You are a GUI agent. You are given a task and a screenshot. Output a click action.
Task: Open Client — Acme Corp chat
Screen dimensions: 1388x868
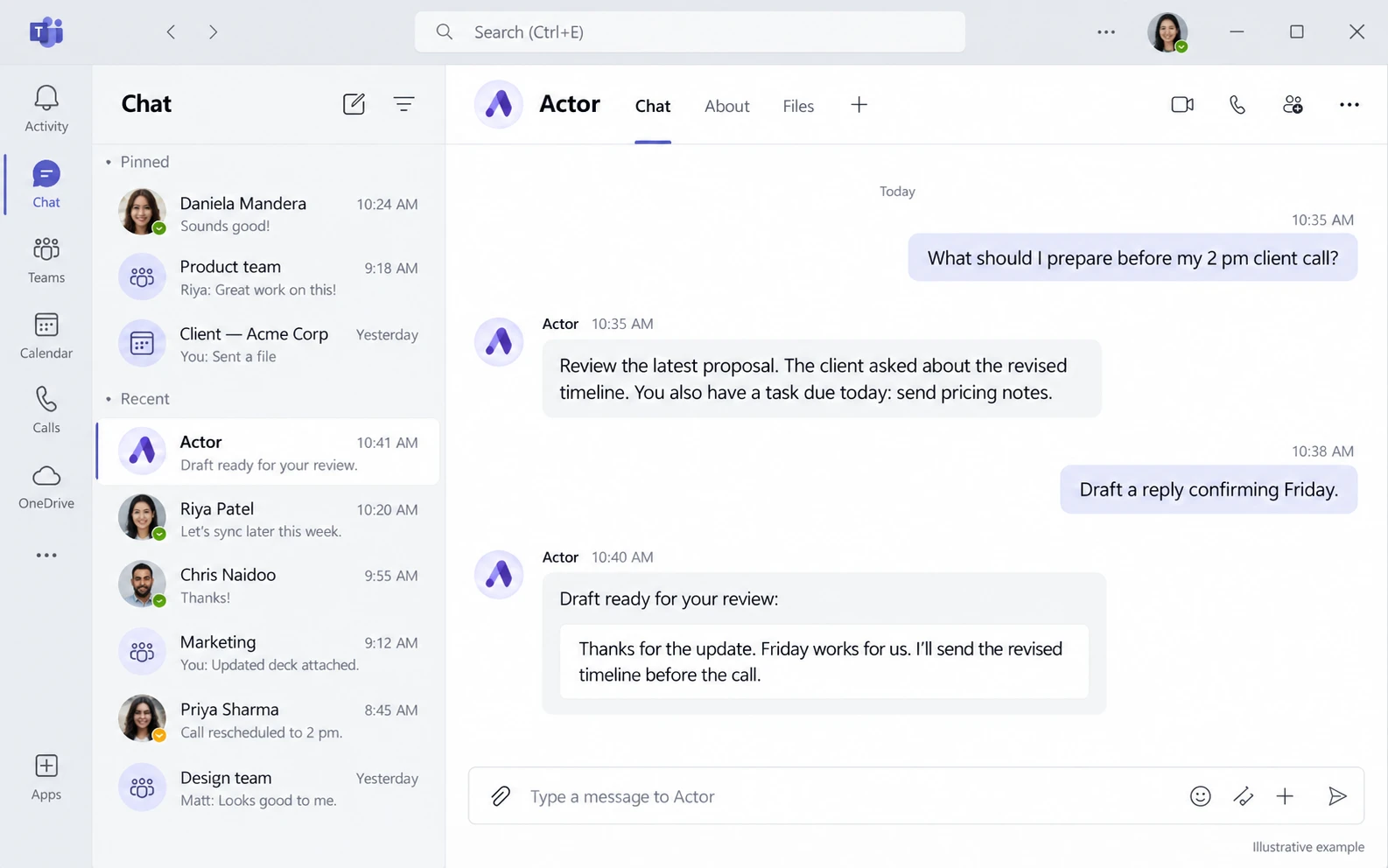268,344
